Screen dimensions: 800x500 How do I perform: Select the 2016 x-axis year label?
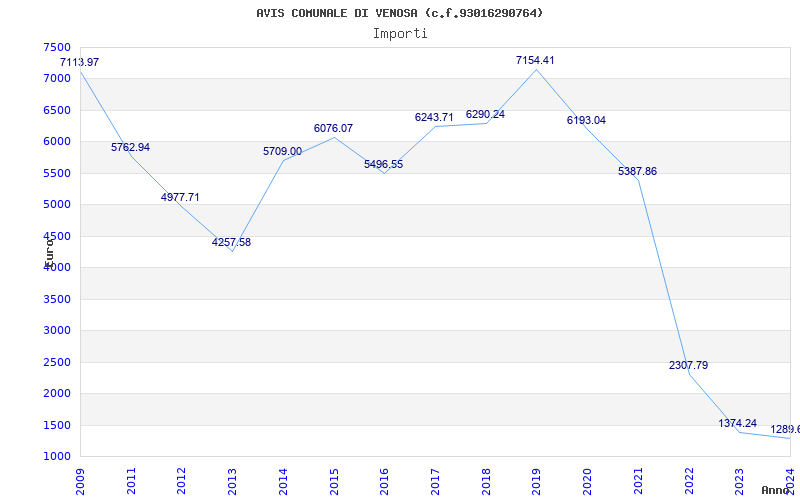click(385, 477)
